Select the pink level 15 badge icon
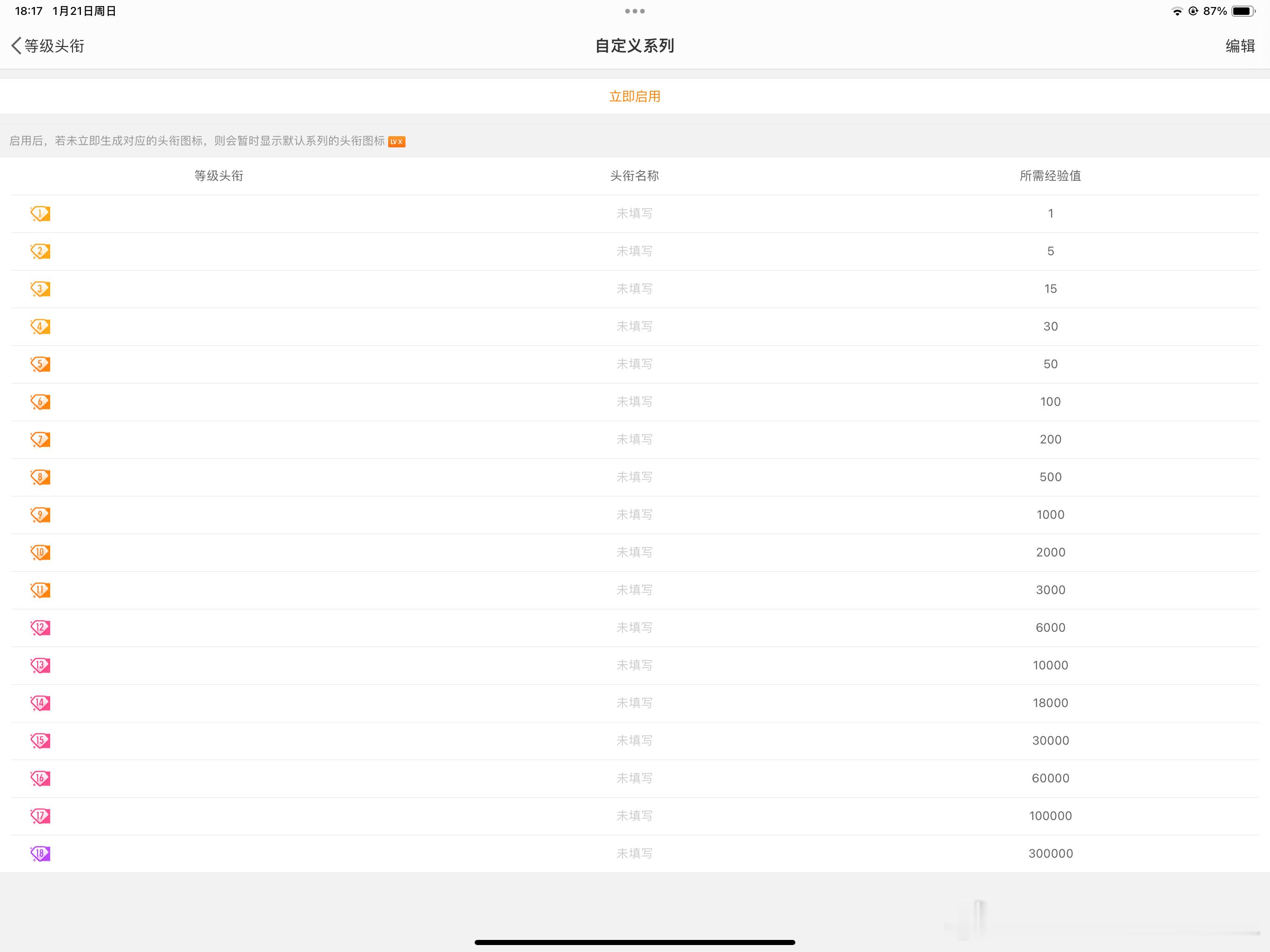The width and height of the screenshot is (1270, 952). [x=40, y=740]
